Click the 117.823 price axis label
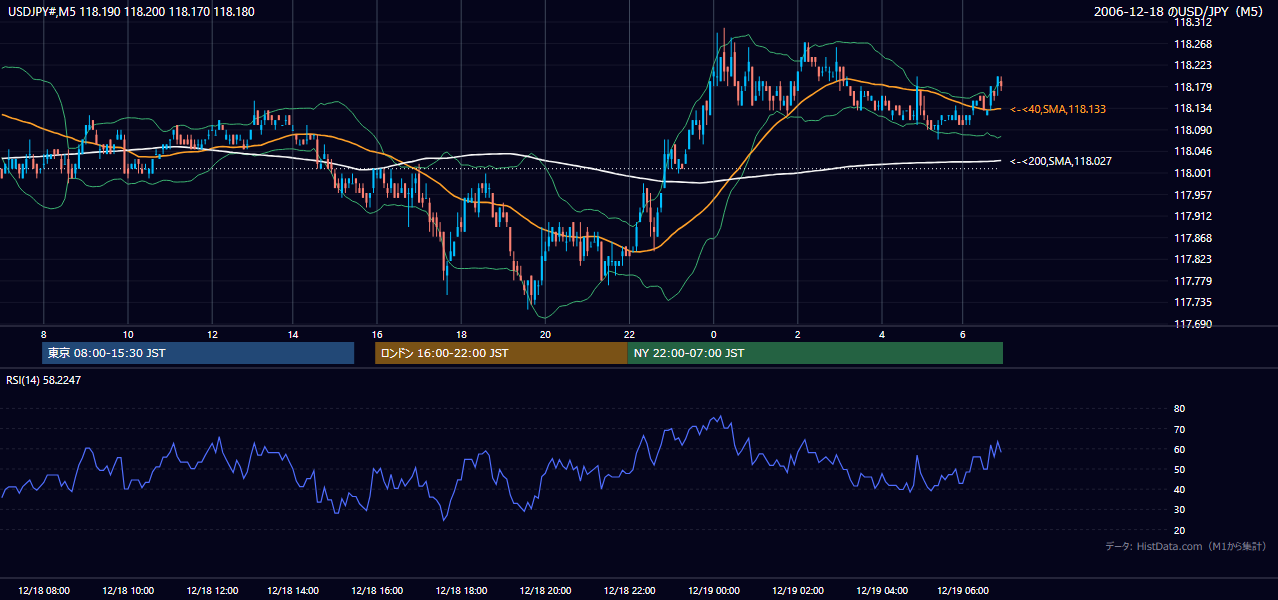The image size is (1278, 600). click(x=1192, y=259)
